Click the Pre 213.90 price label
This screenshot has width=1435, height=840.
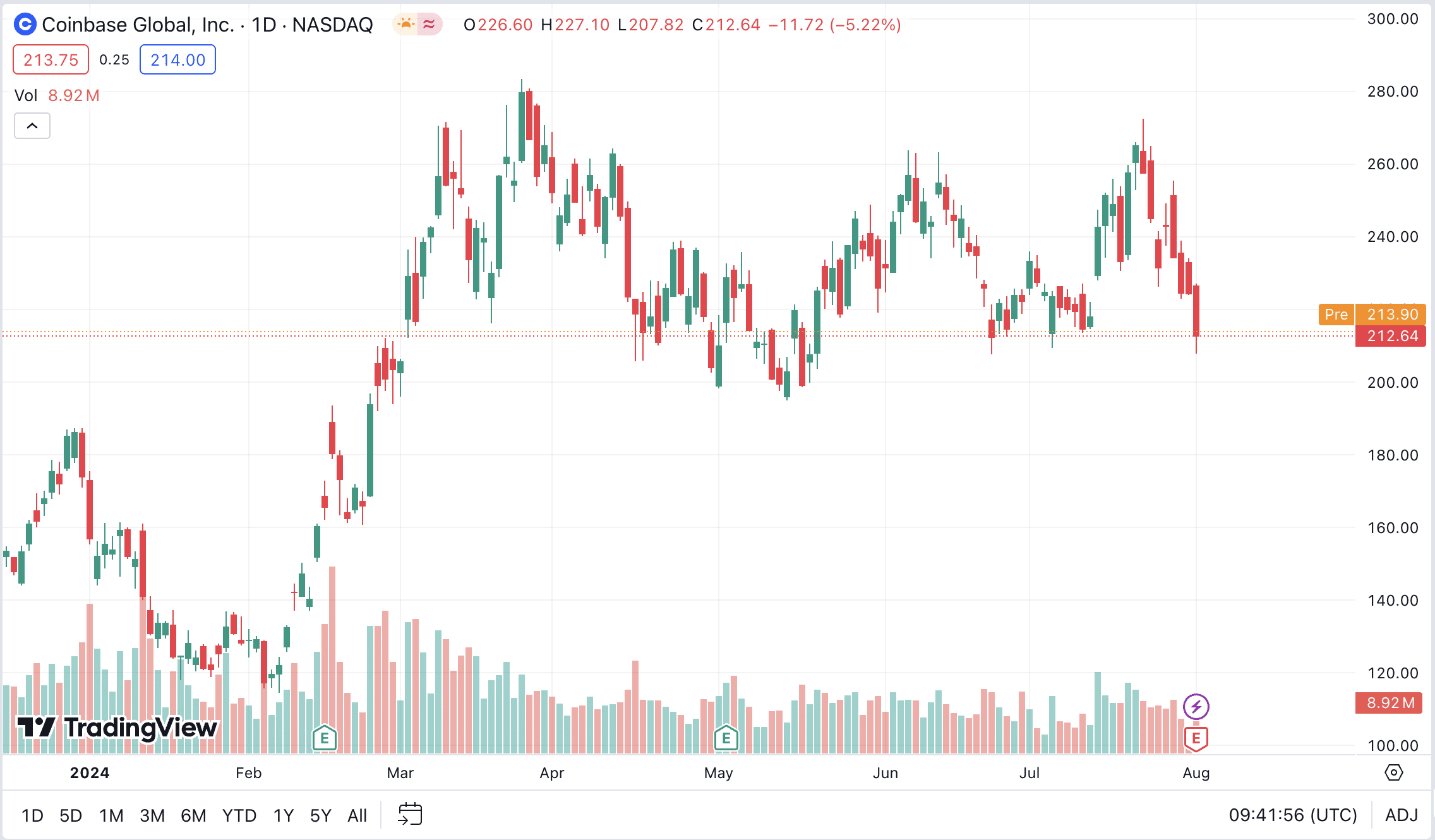pos(1372,314)
